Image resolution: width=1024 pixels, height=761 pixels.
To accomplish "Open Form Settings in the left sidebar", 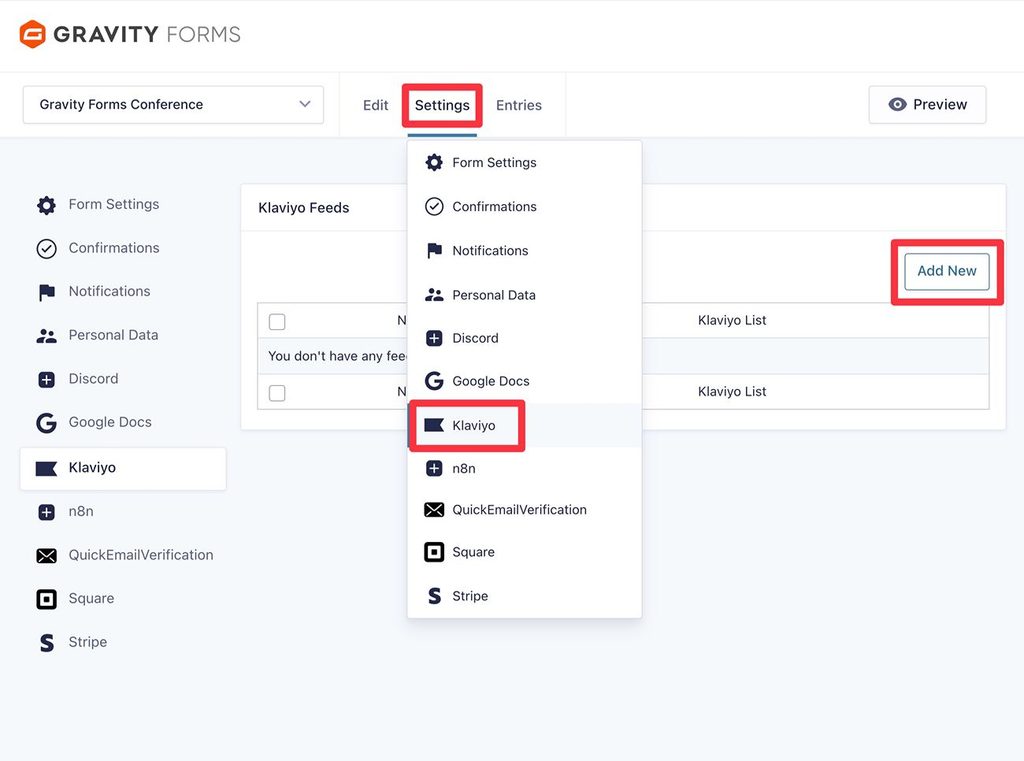I will click(123, 205).
